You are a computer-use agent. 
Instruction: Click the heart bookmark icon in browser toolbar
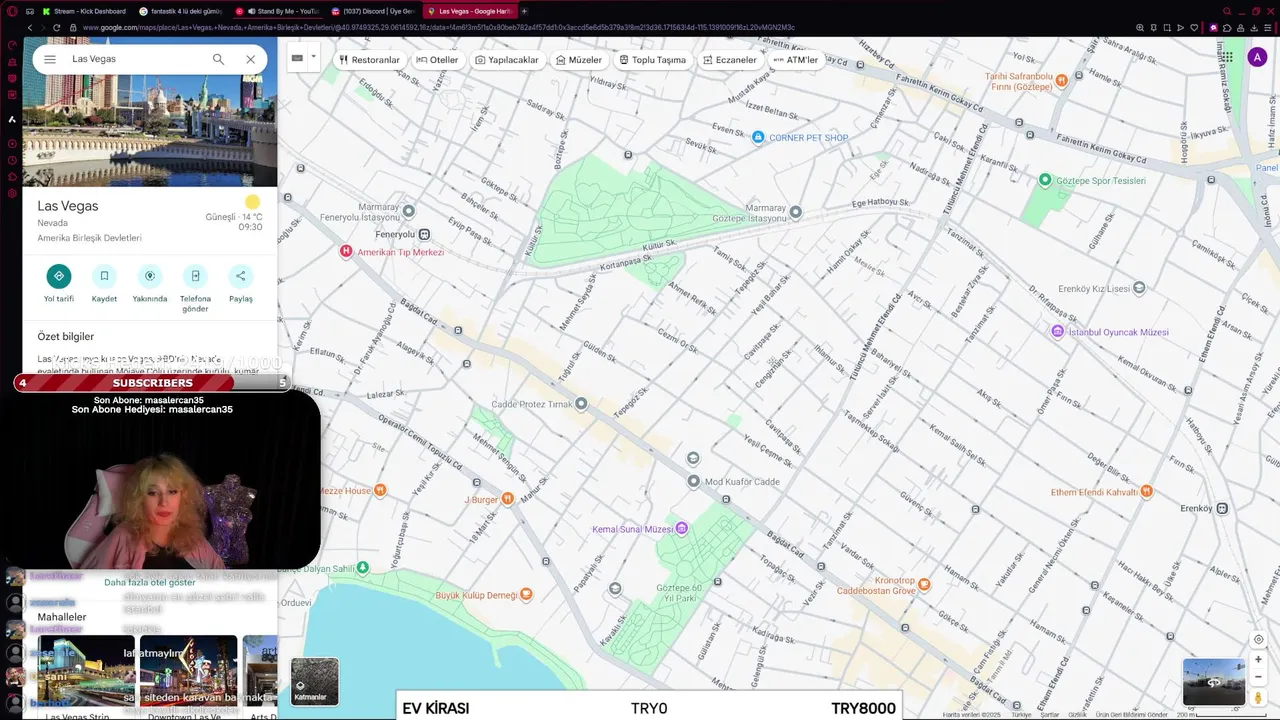click(x=1194, y=28)
